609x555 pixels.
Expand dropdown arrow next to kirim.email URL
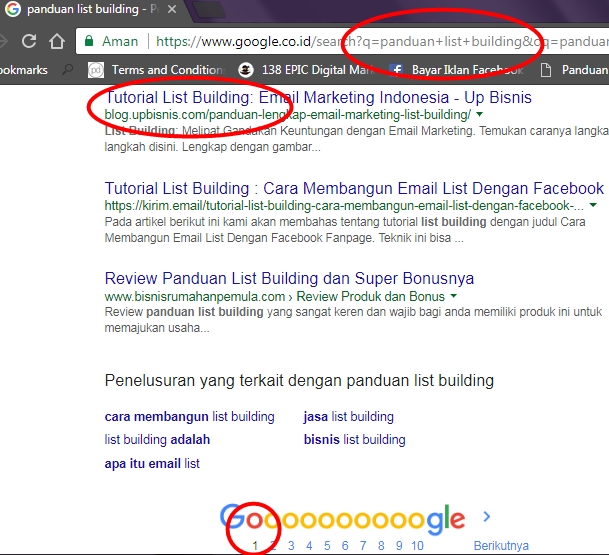tap(593, 205)
